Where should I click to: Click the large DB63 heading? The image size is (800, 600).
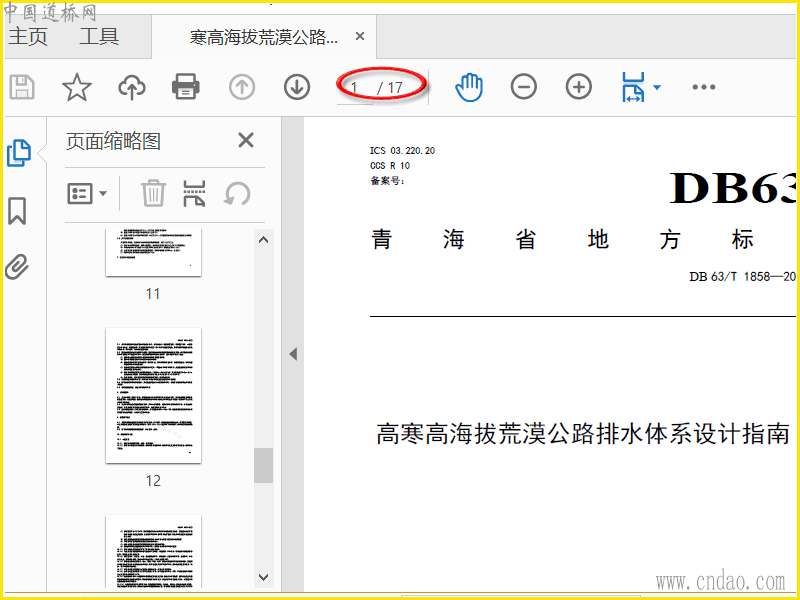(x=732, y=188)
